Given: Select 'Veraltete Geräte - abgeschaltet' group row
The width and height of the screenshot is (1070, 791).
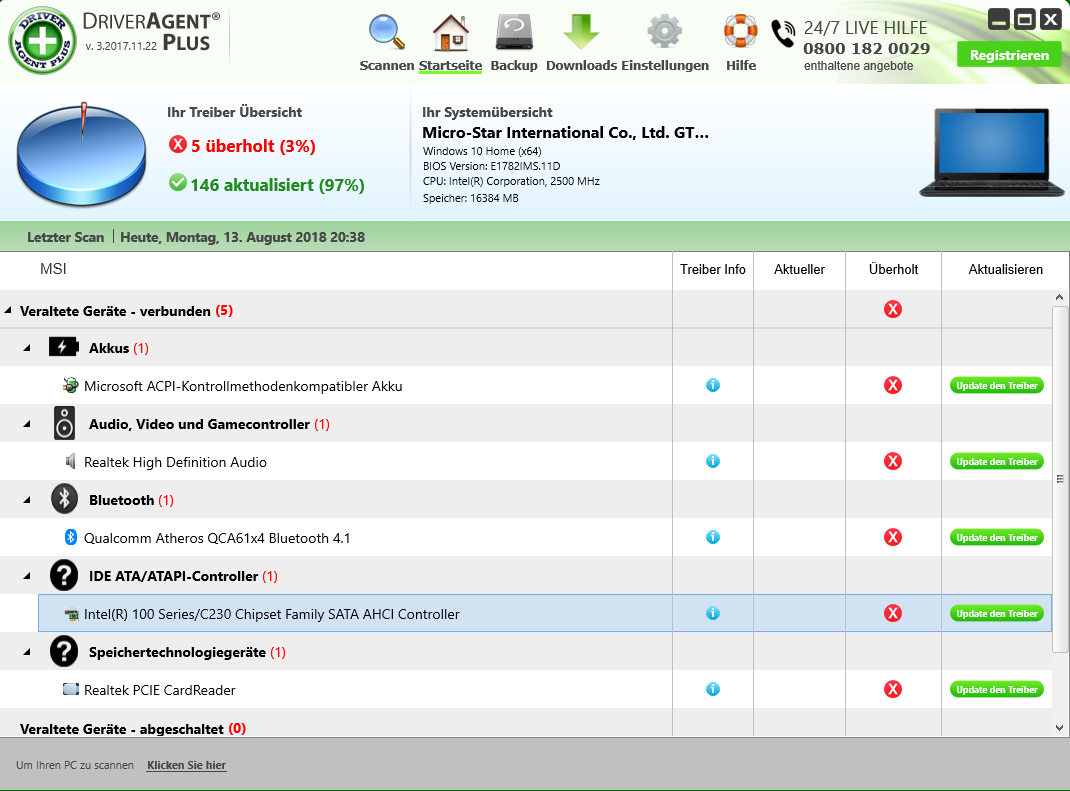Looking at the screenshot, I should click(525, 725).
